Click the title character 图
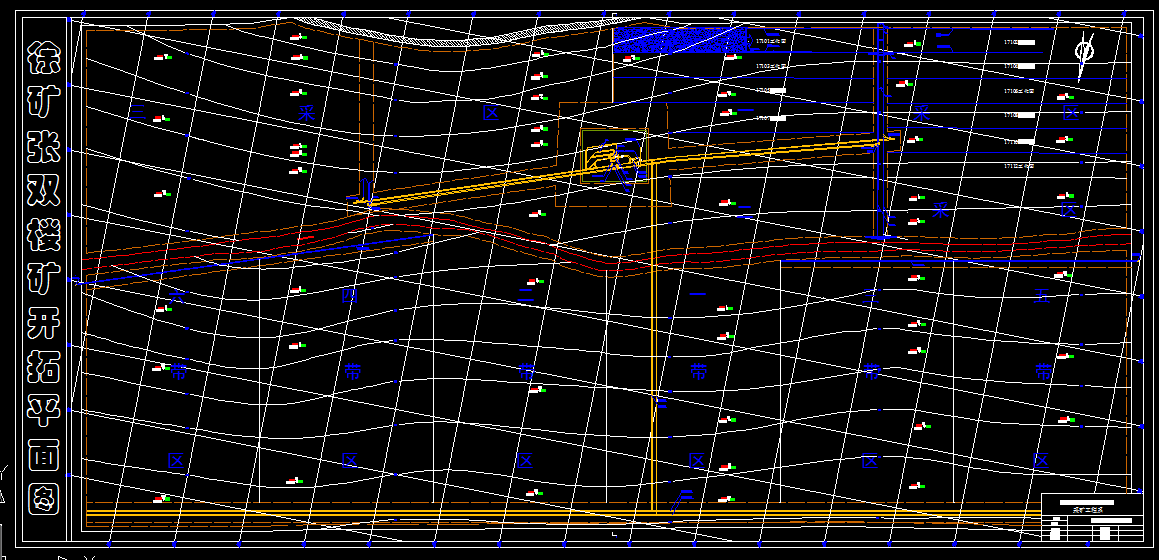1159x560 pixels. (43, 500)
